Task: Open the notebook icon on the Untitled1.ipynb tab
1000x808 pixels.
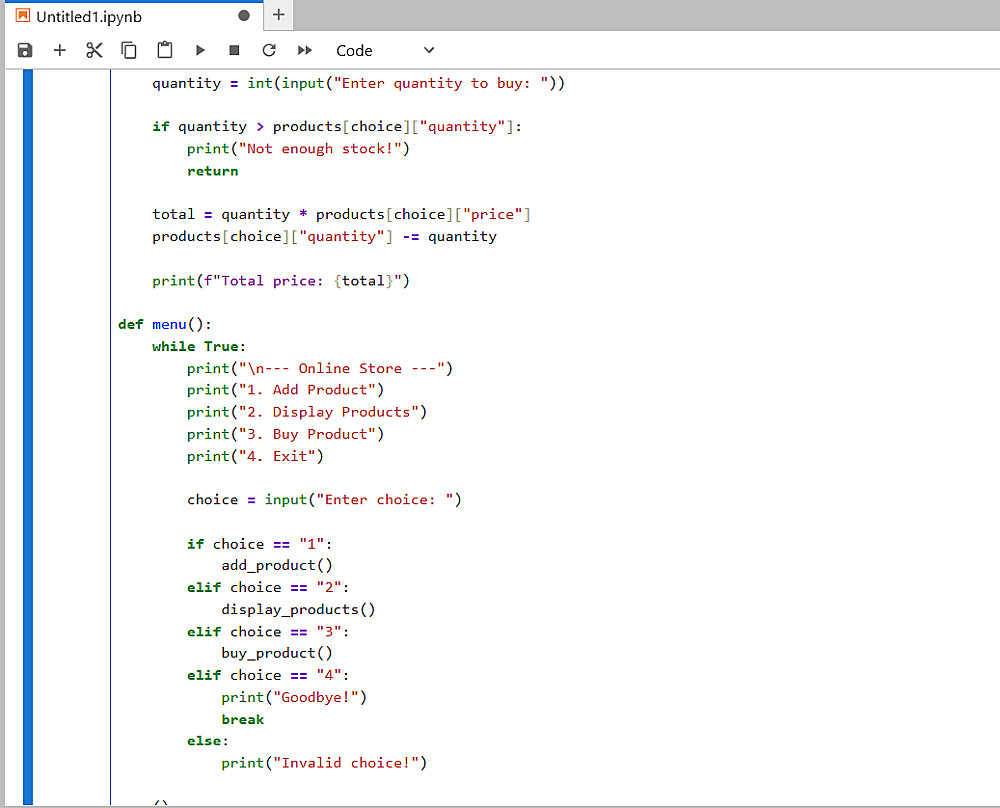Action: click(x=23, y=16)
